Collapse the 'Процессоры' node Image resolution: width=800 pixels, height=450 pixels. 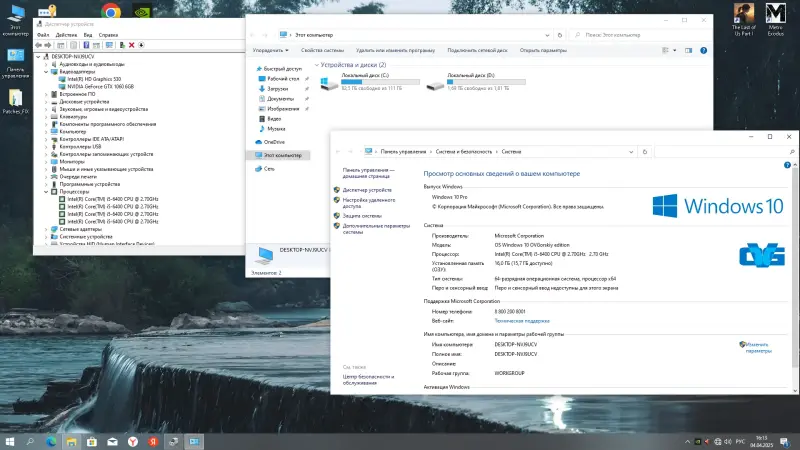click(x=46, y=192)
